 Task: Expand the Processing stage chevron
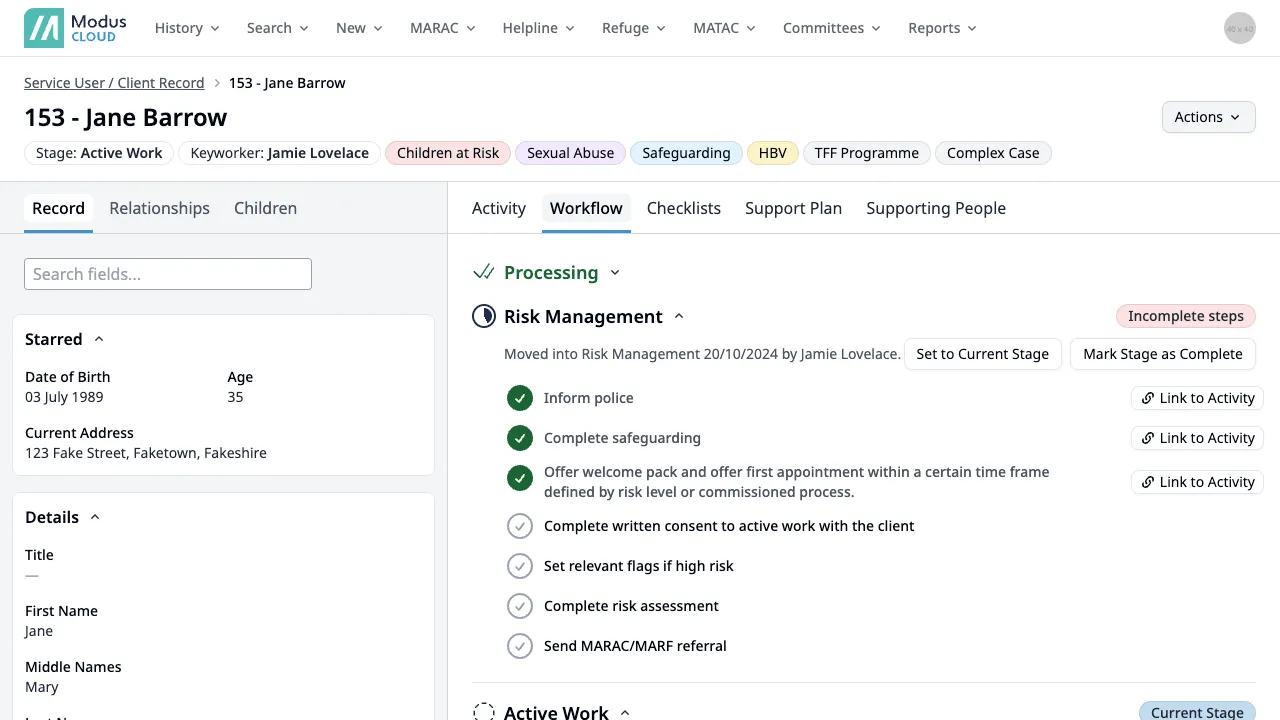pos(615,273)
